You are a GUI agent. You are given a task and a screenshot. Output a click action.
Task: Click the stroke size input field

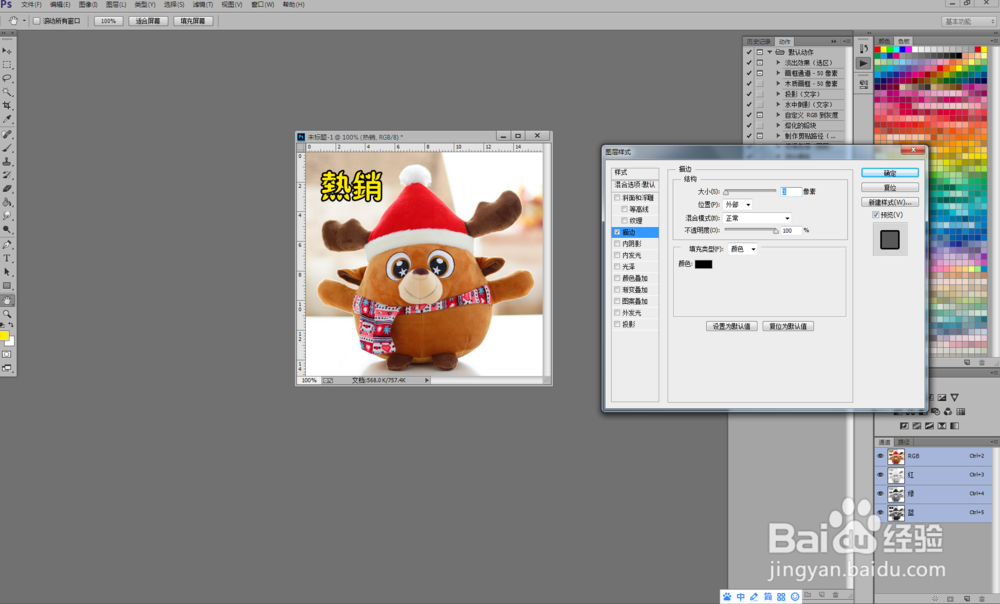[791, 191]
